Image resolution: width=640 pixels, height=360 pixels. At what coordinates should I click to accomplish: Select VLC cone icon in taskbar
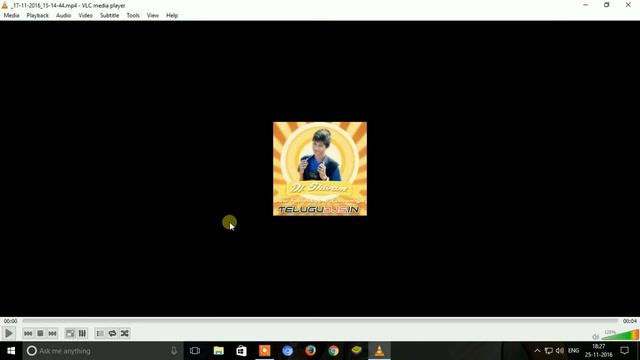coord(379,351)
